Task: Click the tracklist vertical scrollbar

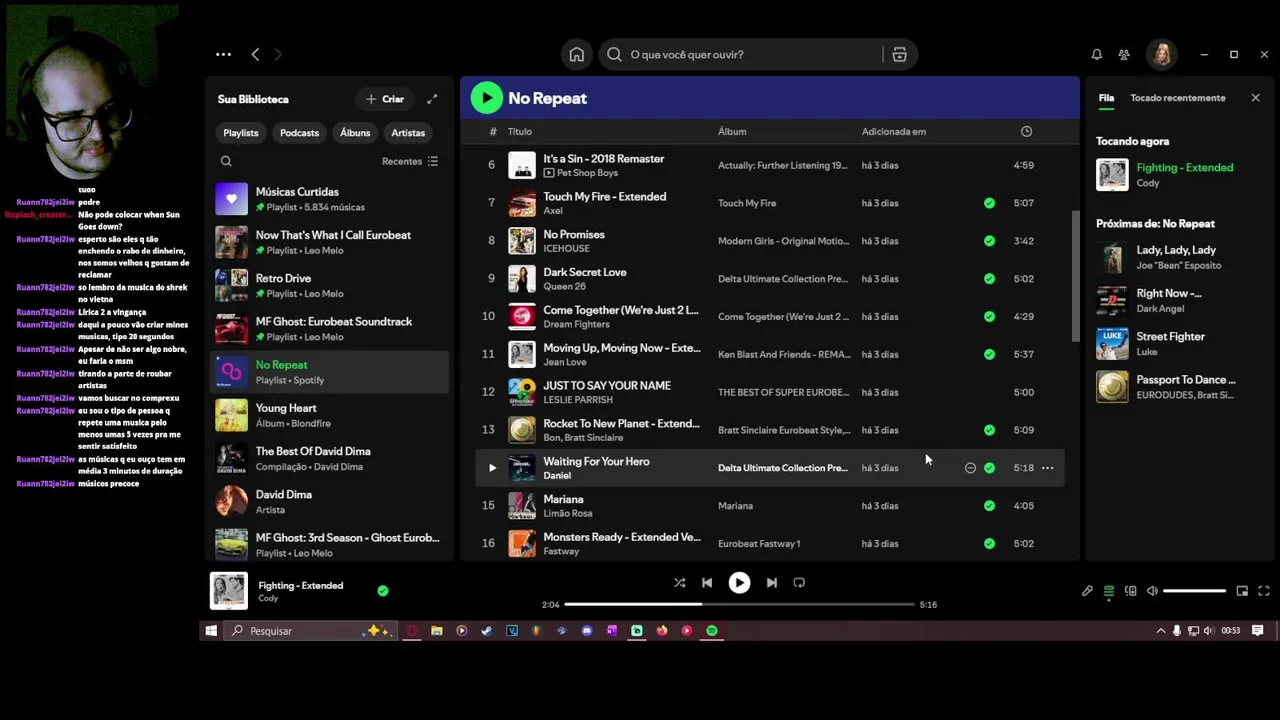Action: point(1075,275)
